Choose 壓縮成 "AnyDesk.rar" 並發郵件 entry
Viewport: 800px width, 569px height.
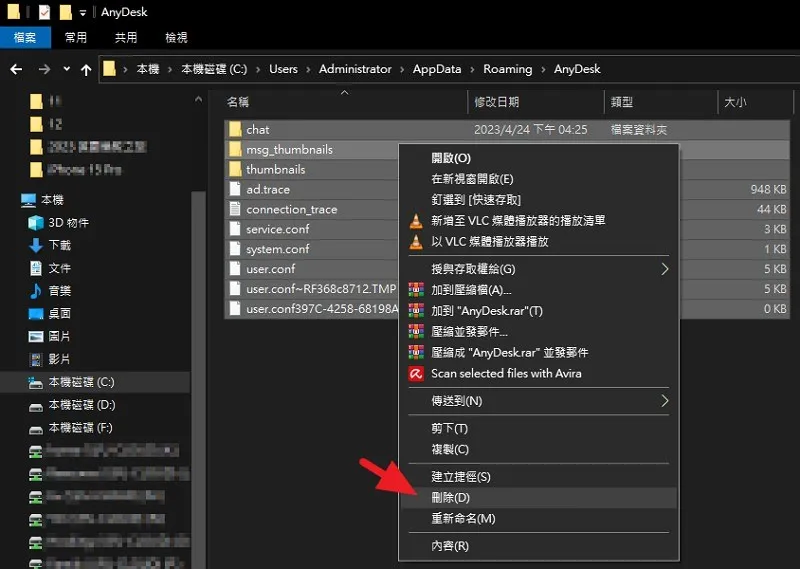(x=539, y=353)
